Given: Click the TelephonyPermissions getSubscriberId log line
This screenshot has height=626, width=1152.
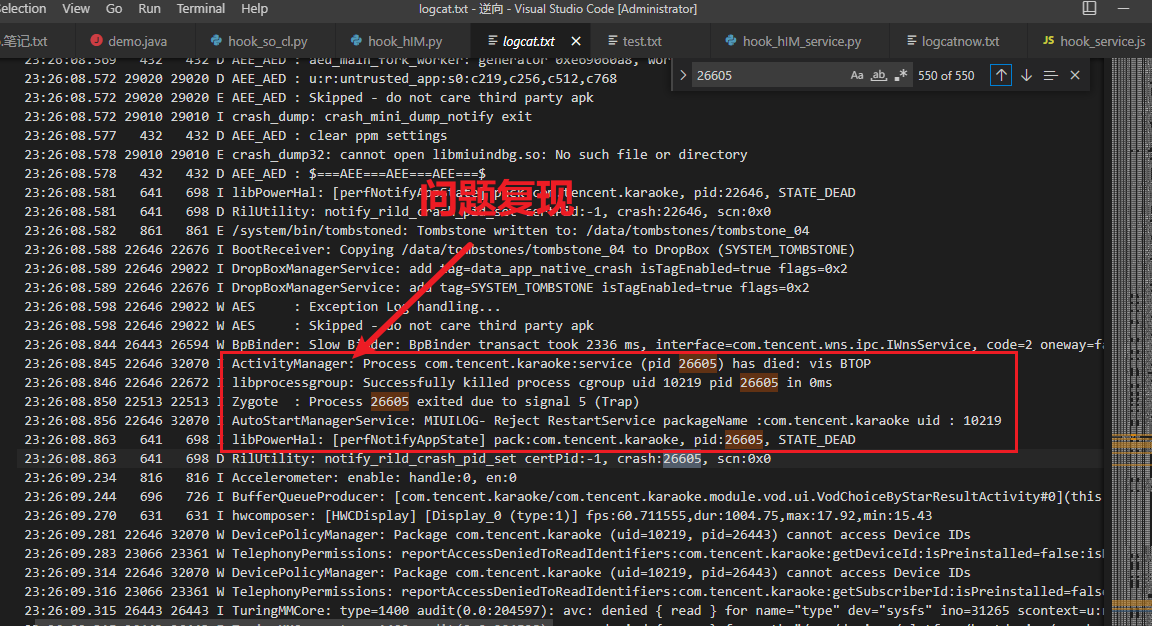Looking at the screenshot, I should tap(564, 592).
